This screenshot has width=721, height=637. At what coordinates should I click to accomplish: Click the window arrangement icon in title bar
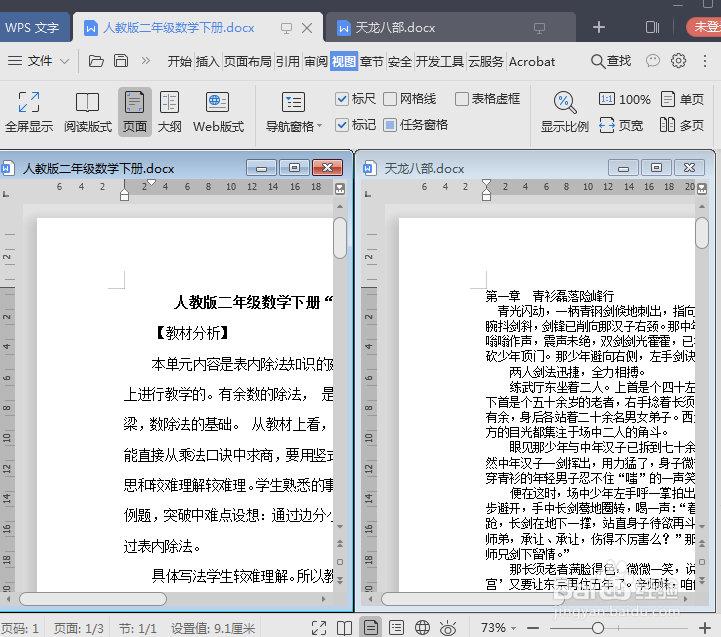click(x=652, y=27)
